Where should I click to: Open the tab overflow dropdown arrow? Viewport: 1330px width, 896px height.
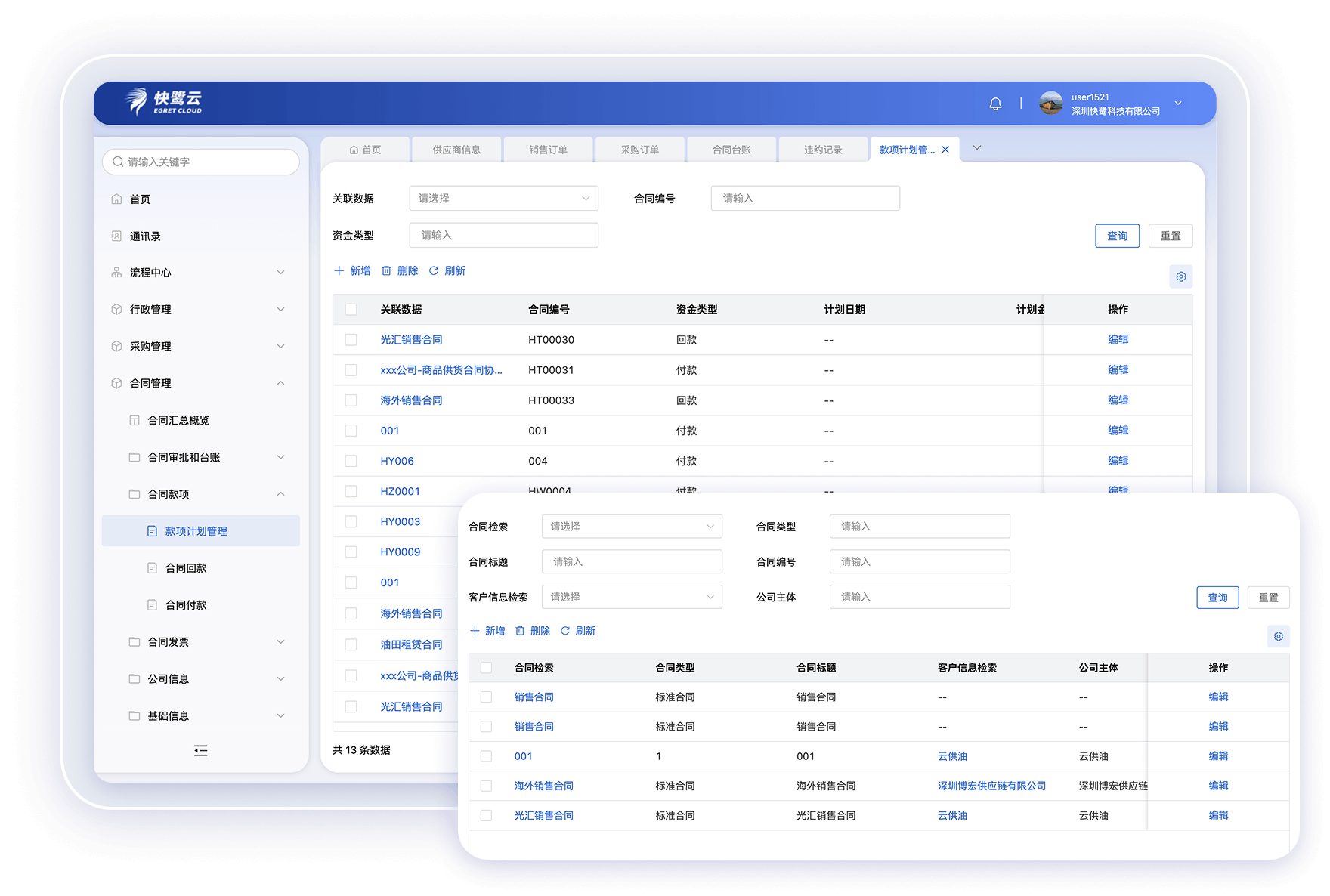tap(977, 148)
